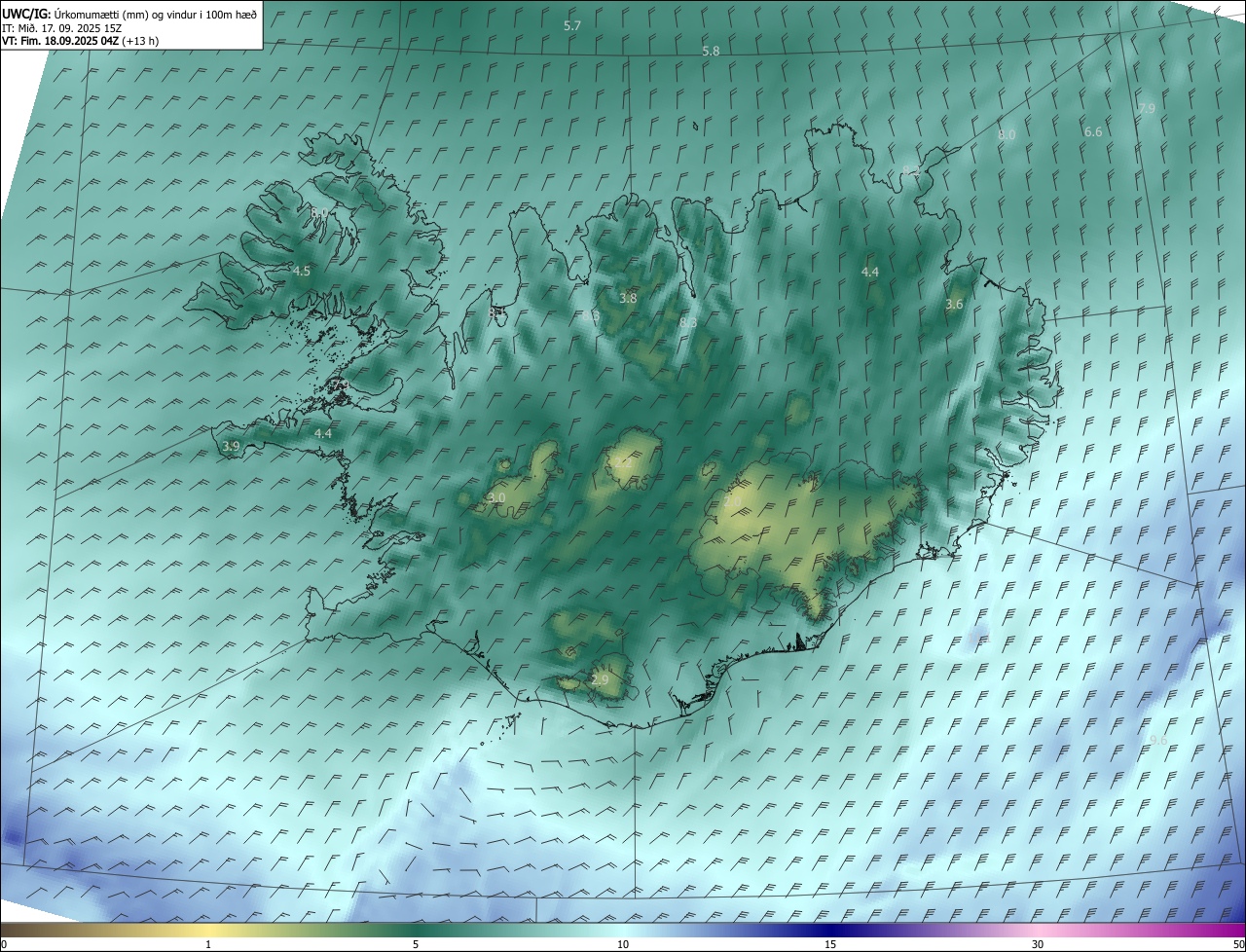Click the "4.5" value over the Westfjords
Viewport: 1246px width, 952px height.
click(x=302, y=272)
